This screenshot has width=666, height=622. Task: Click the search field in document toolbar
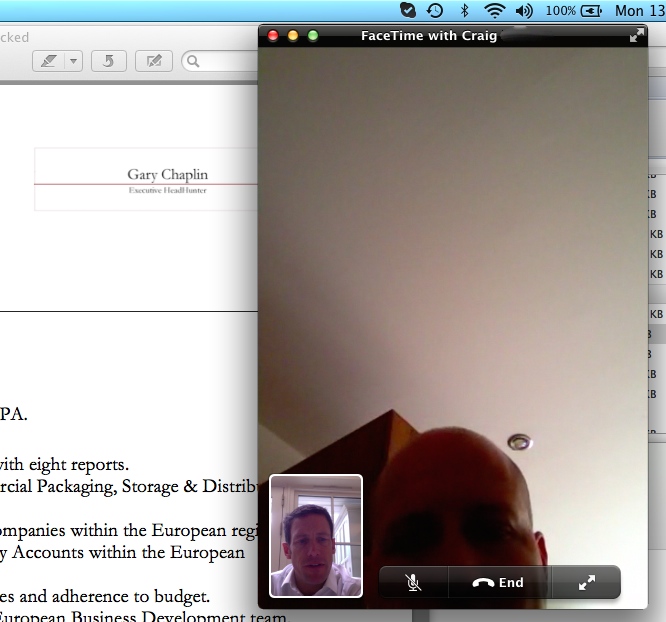[220, 61]
